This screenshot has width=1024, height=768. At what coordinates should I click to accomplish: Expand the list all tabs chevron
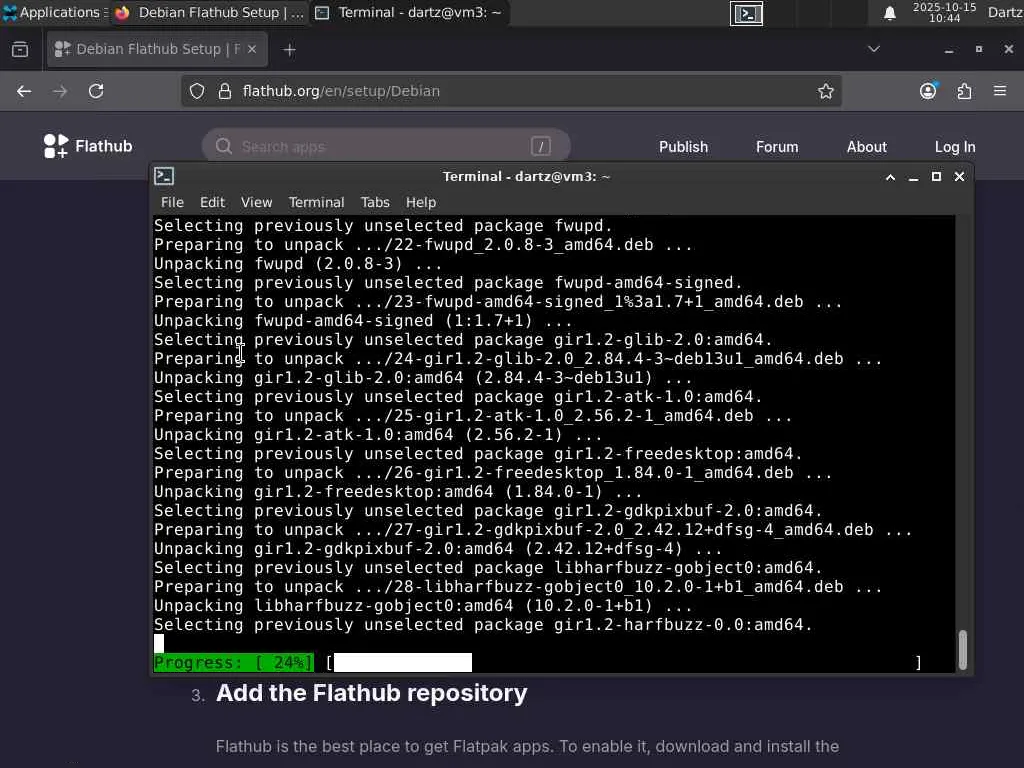874,49
